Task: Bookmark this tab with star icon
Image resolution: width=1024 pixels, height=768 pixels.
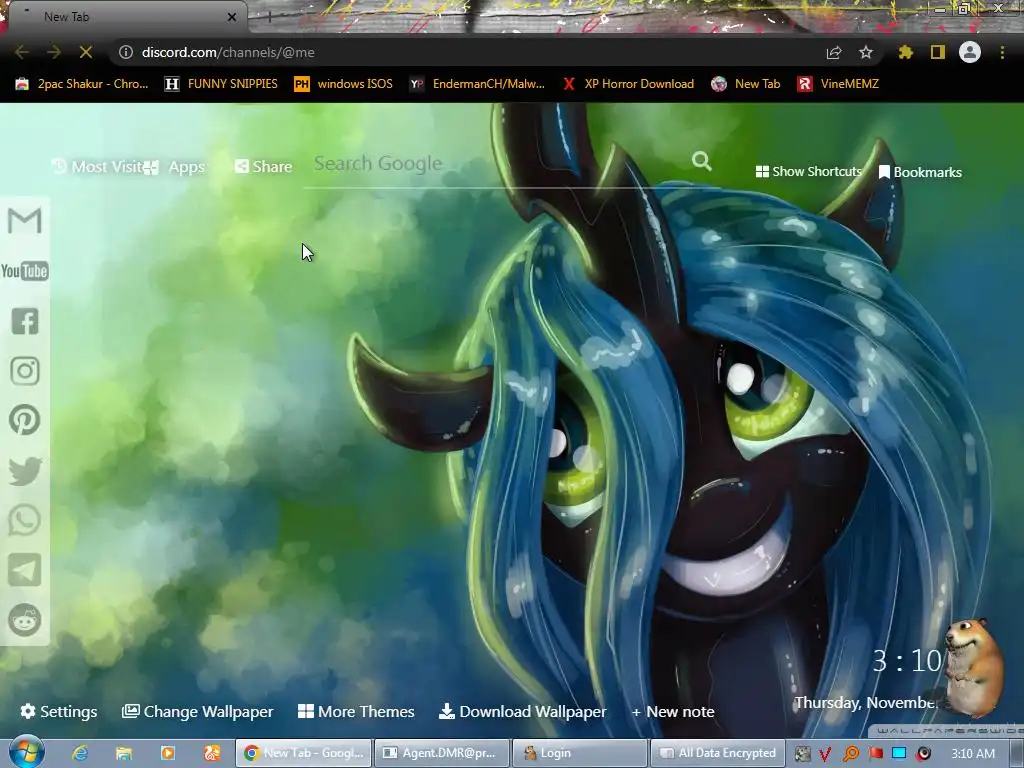Action: click(866, 52)
